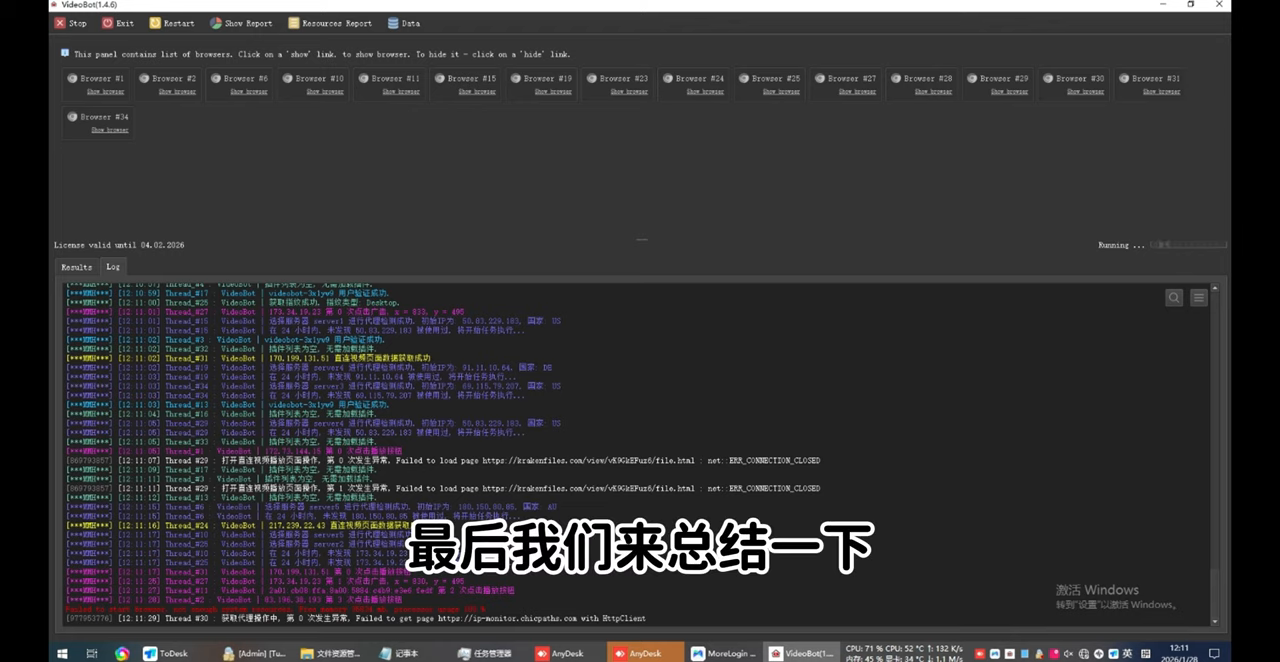
Task: Click the round icon beside Browser #28
Action: 896,78
